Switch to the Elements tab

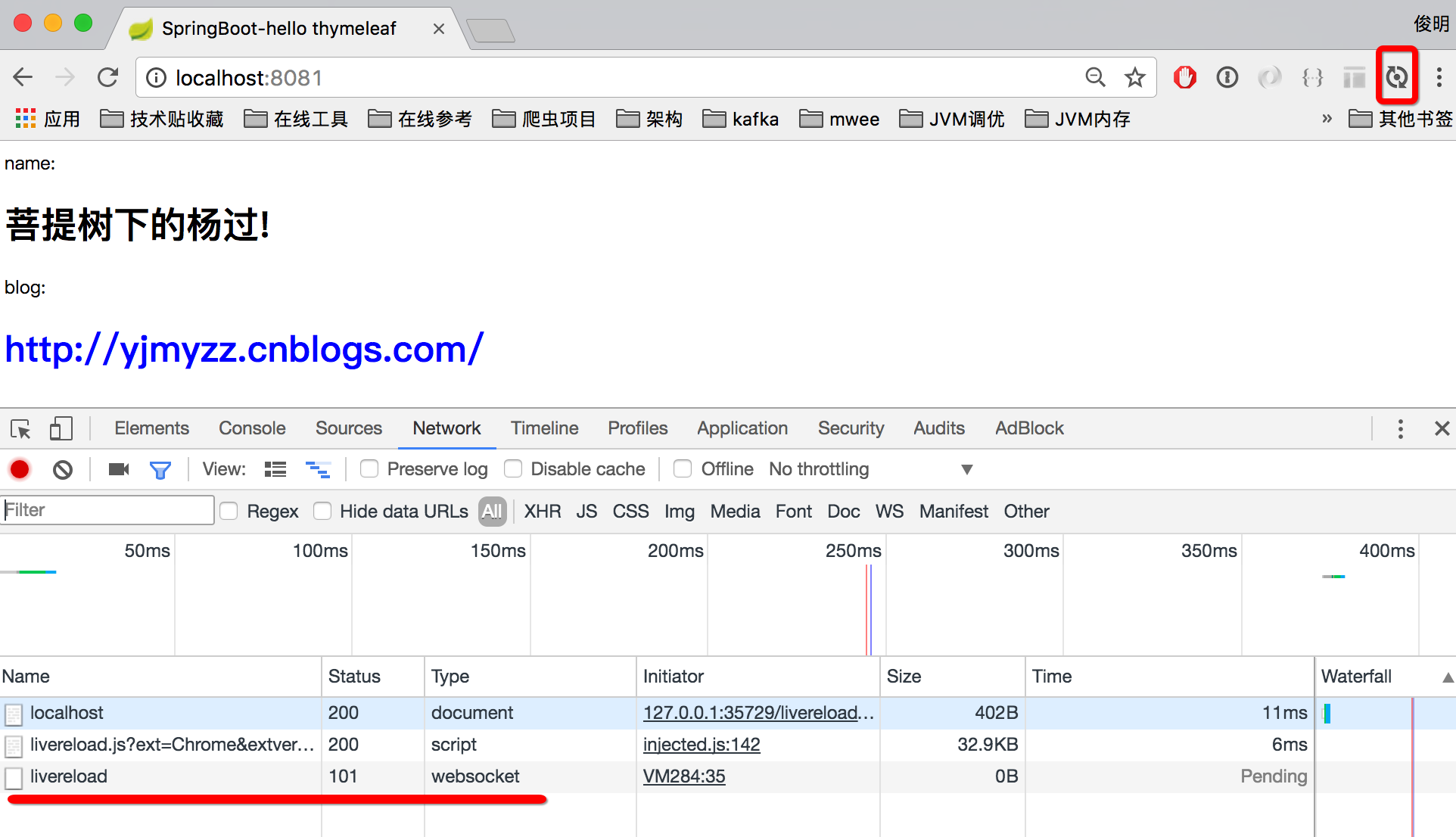(151, 428)
